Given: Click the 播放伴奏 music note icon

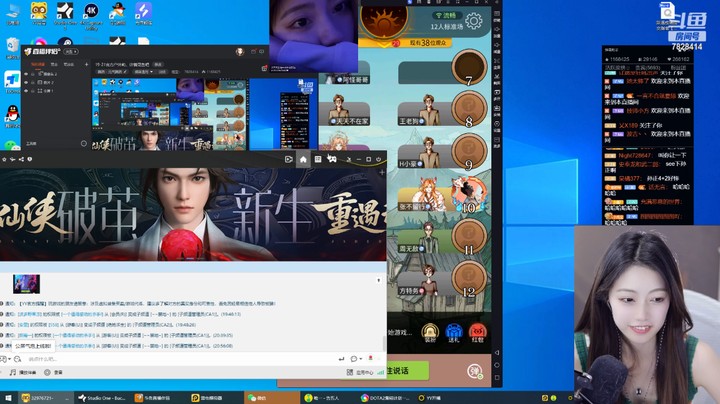Looking at the screenshot, I should tap(13, 372).
